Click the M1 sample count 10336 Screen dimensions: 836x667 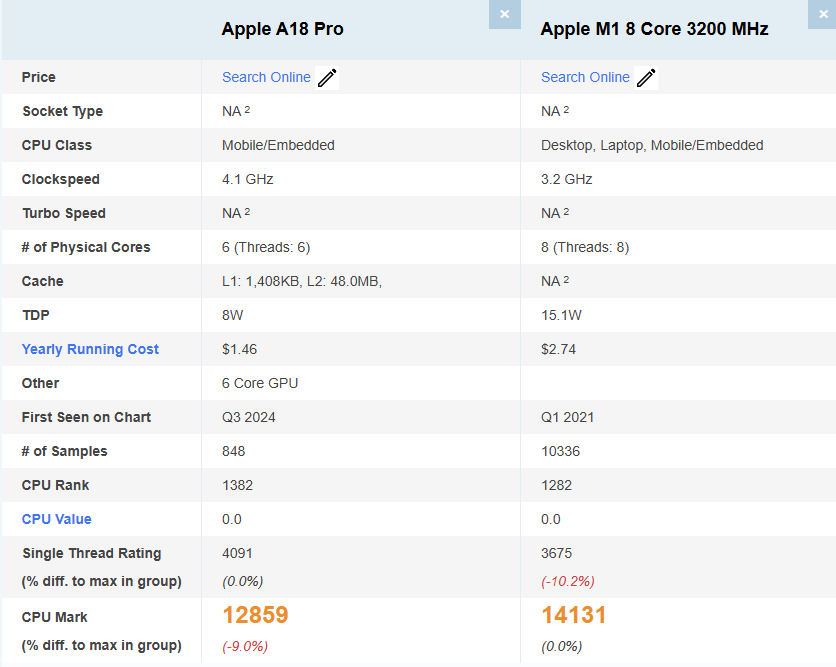click(560, 451)
